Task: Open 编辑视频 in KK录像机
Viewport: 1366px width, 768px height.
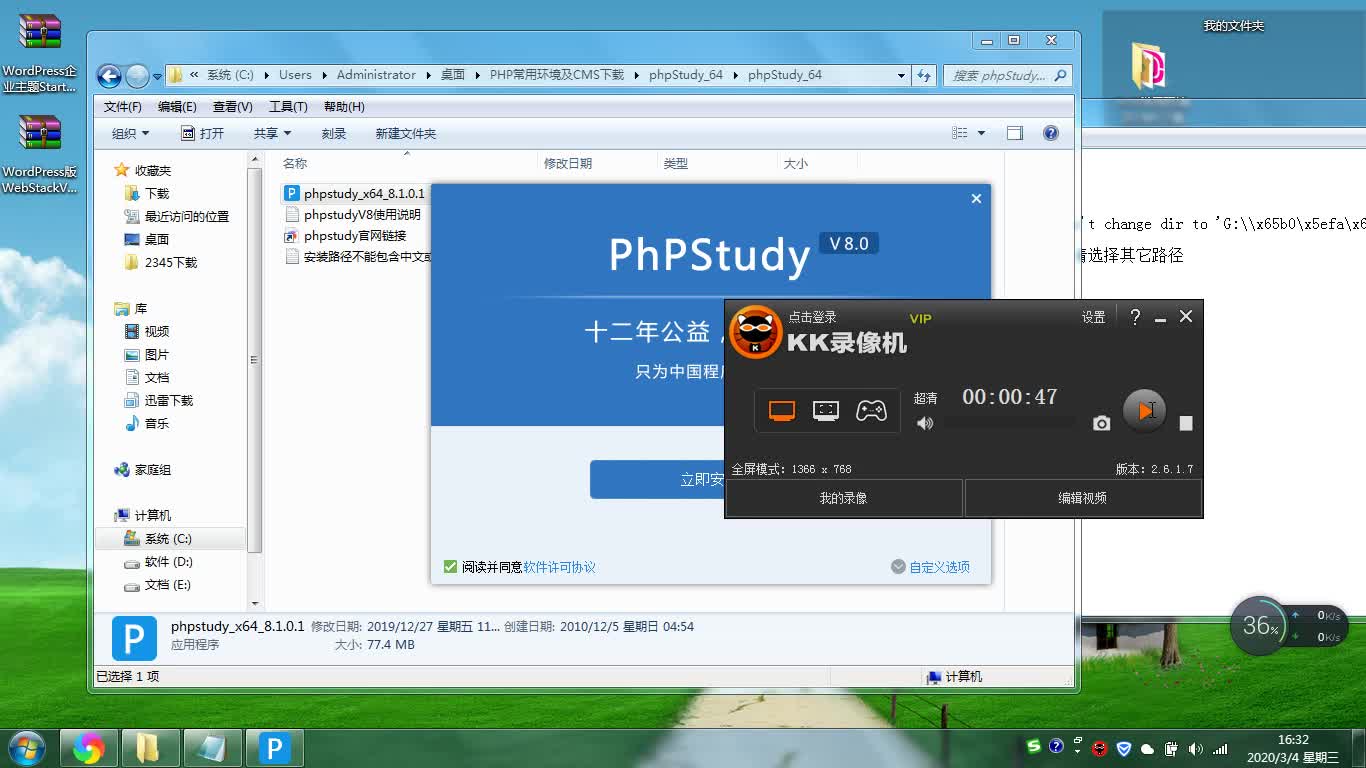Action: pyautogui.click(x=1083, y=498)
